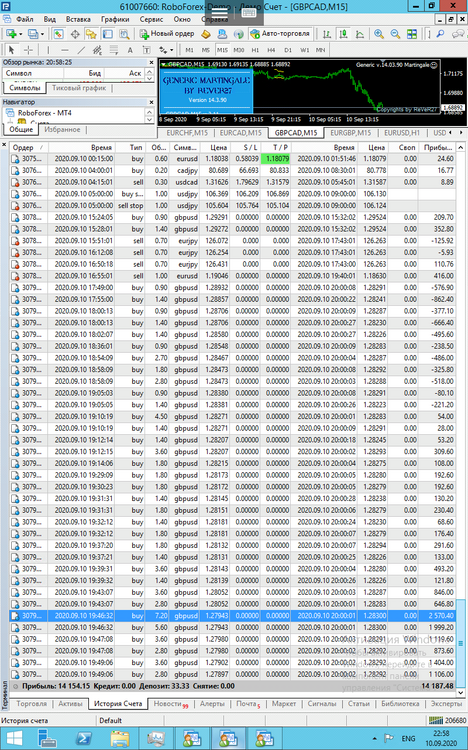Screen dimensions: 468x750
Task: Switch to the EURGBP,M15 chart tab
Action: (x=351, y=133)
